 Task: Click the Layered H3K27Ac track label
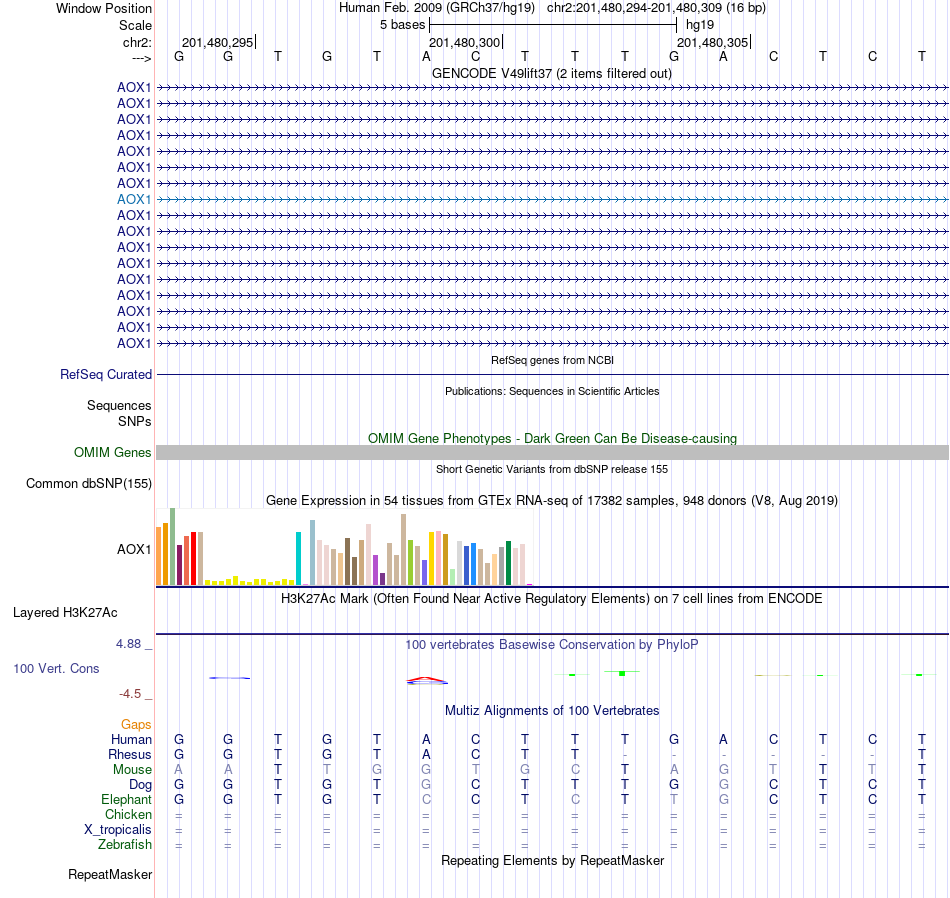(65, 613)
